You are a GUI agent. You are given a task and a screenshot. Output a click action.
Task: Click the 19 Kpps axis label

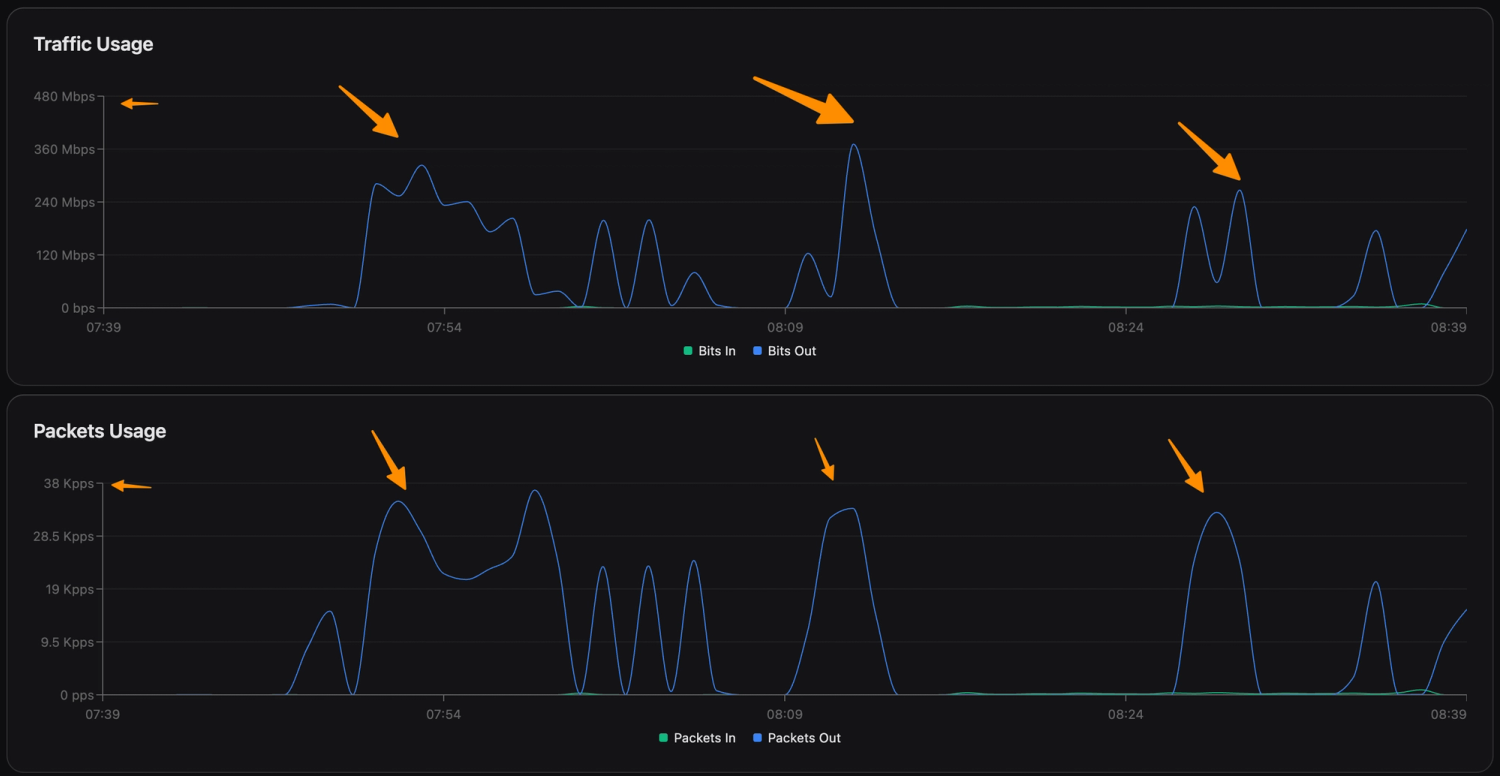(x=69, y=590)
